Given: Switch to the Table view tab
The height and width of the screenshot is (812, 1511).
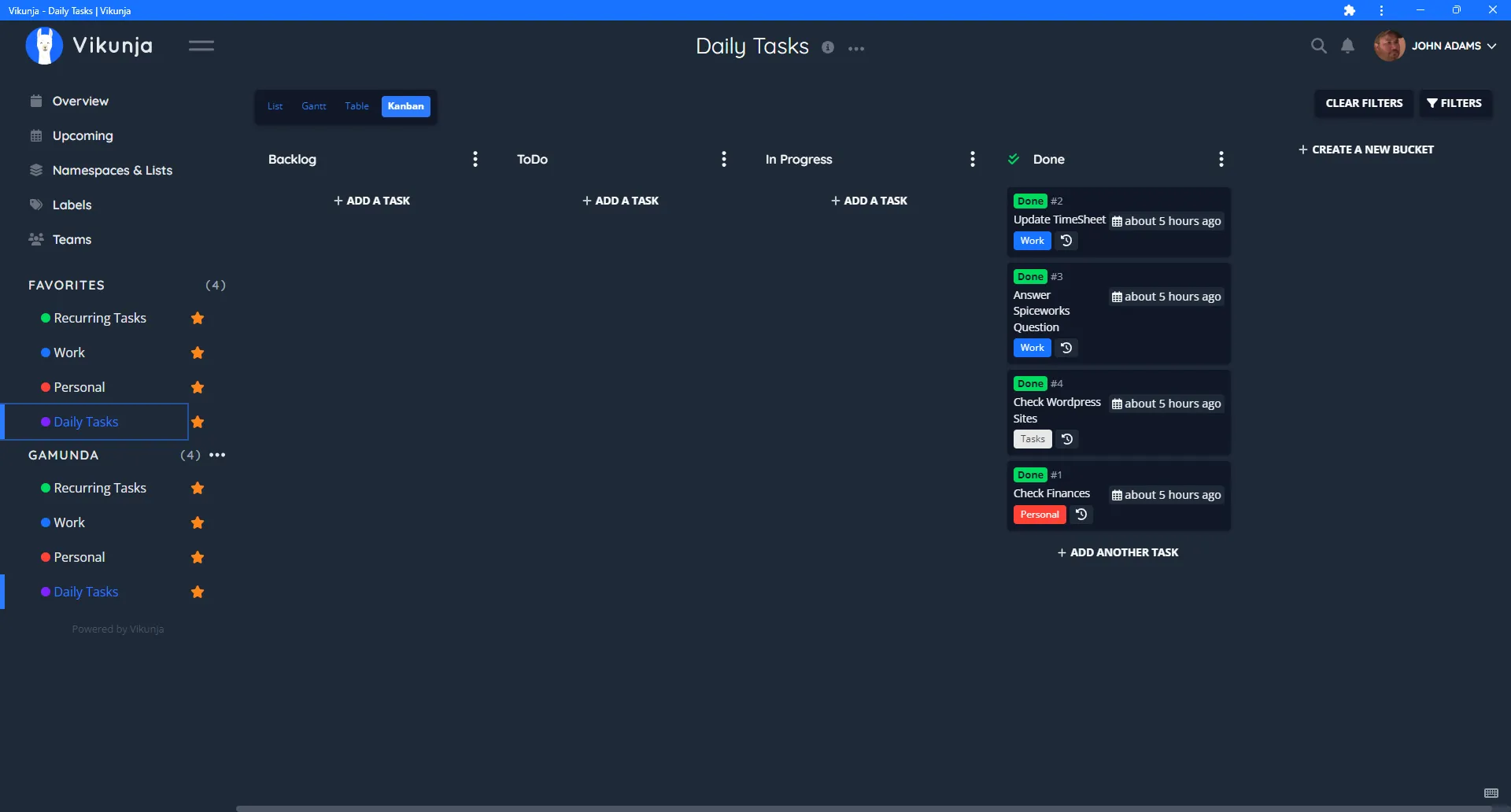Looking at the screenshot, I should [357, 106].
